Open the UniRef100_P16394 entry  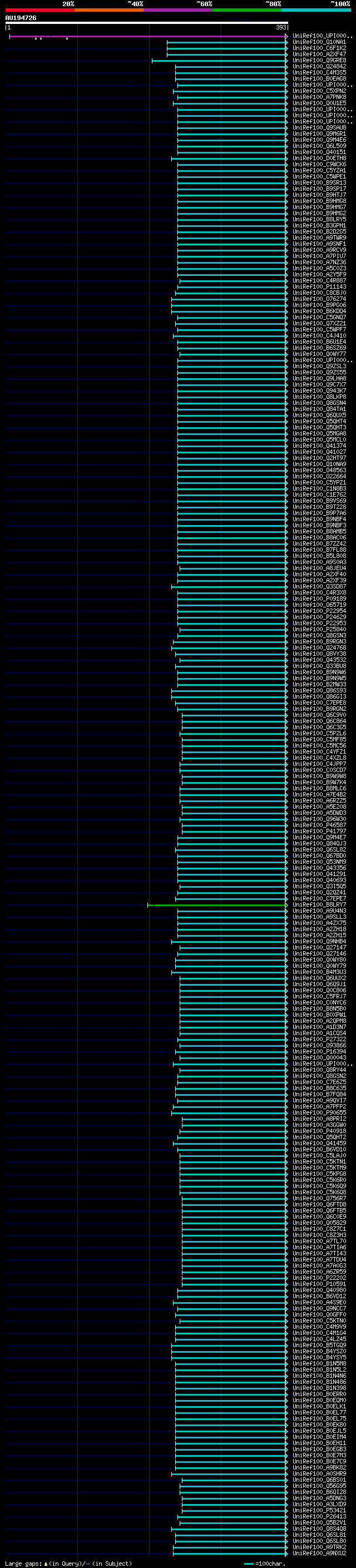(319, 1052)
